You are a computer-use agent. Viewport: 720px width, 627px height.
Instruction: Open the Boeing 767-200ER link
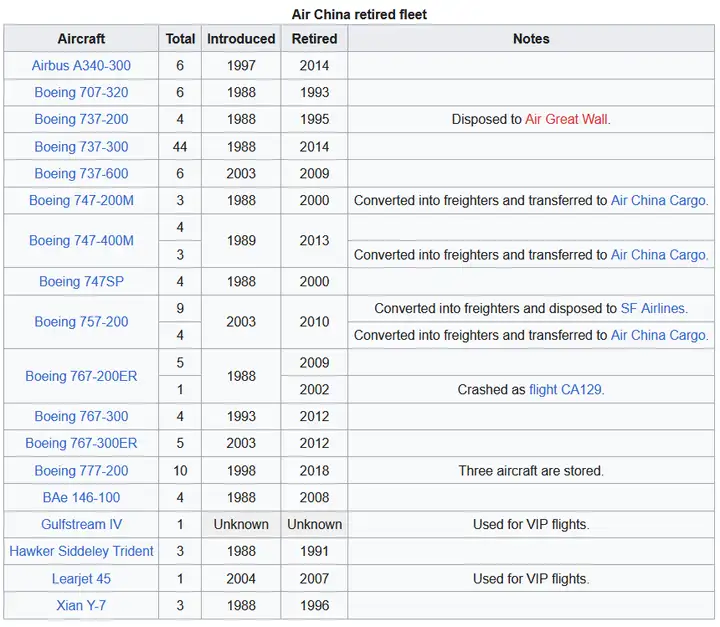[x=81, y=376]
